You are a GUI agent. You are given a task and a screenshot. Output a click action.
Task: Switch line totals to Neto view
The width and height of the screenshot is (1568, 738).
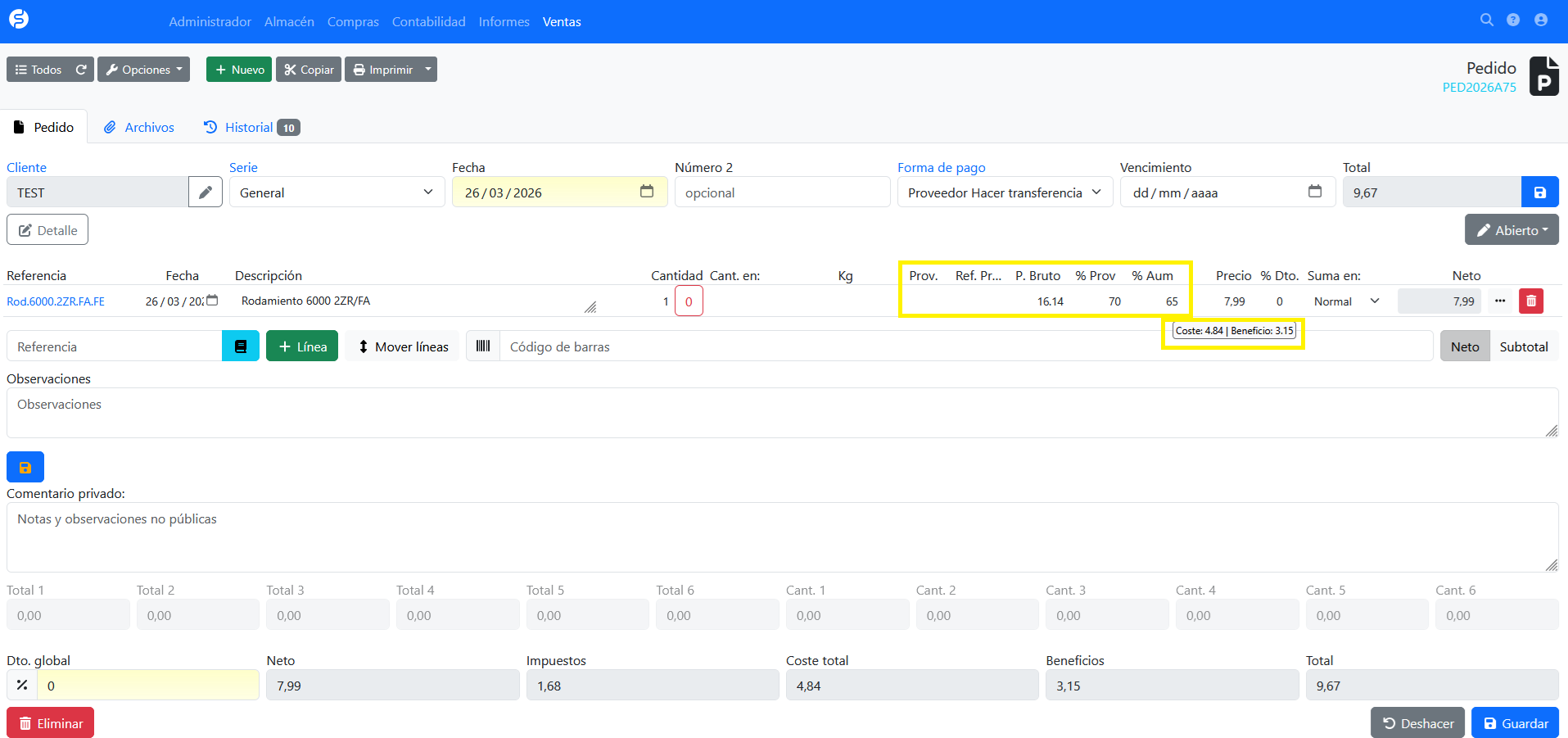[1464, 346]
